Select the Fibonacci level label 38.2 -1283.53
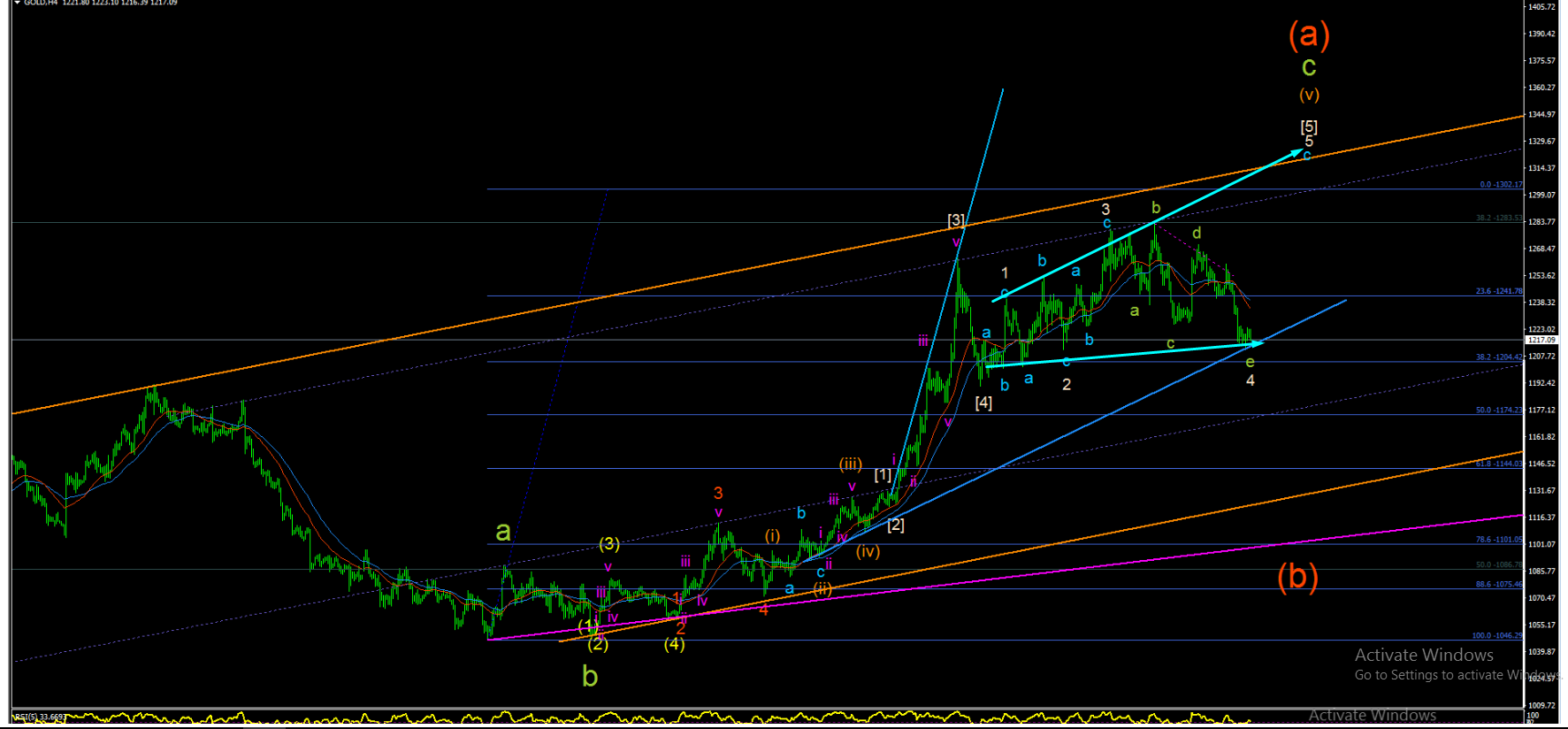The image size is (1568, 729). 1499,218
